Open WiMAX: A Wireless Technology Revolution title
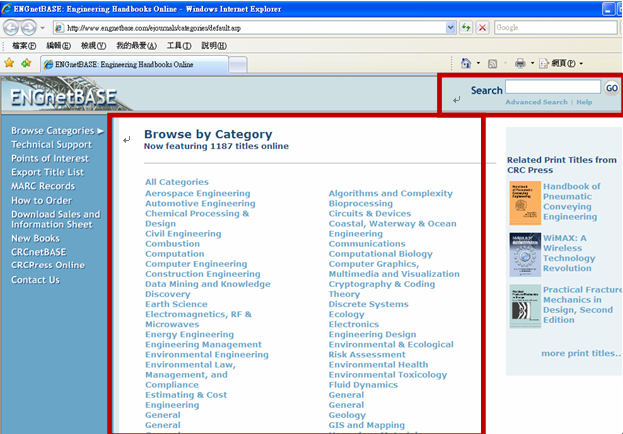The width and height of the screenshot is (623, 434). click(569, 253)
